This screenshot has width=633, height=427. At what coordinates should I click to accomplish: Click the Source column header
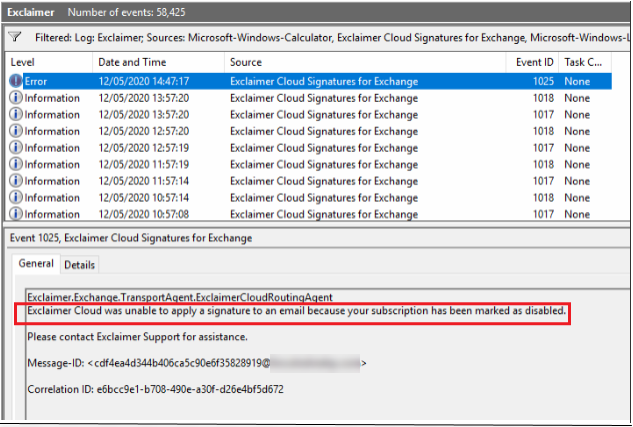[360, 62]
